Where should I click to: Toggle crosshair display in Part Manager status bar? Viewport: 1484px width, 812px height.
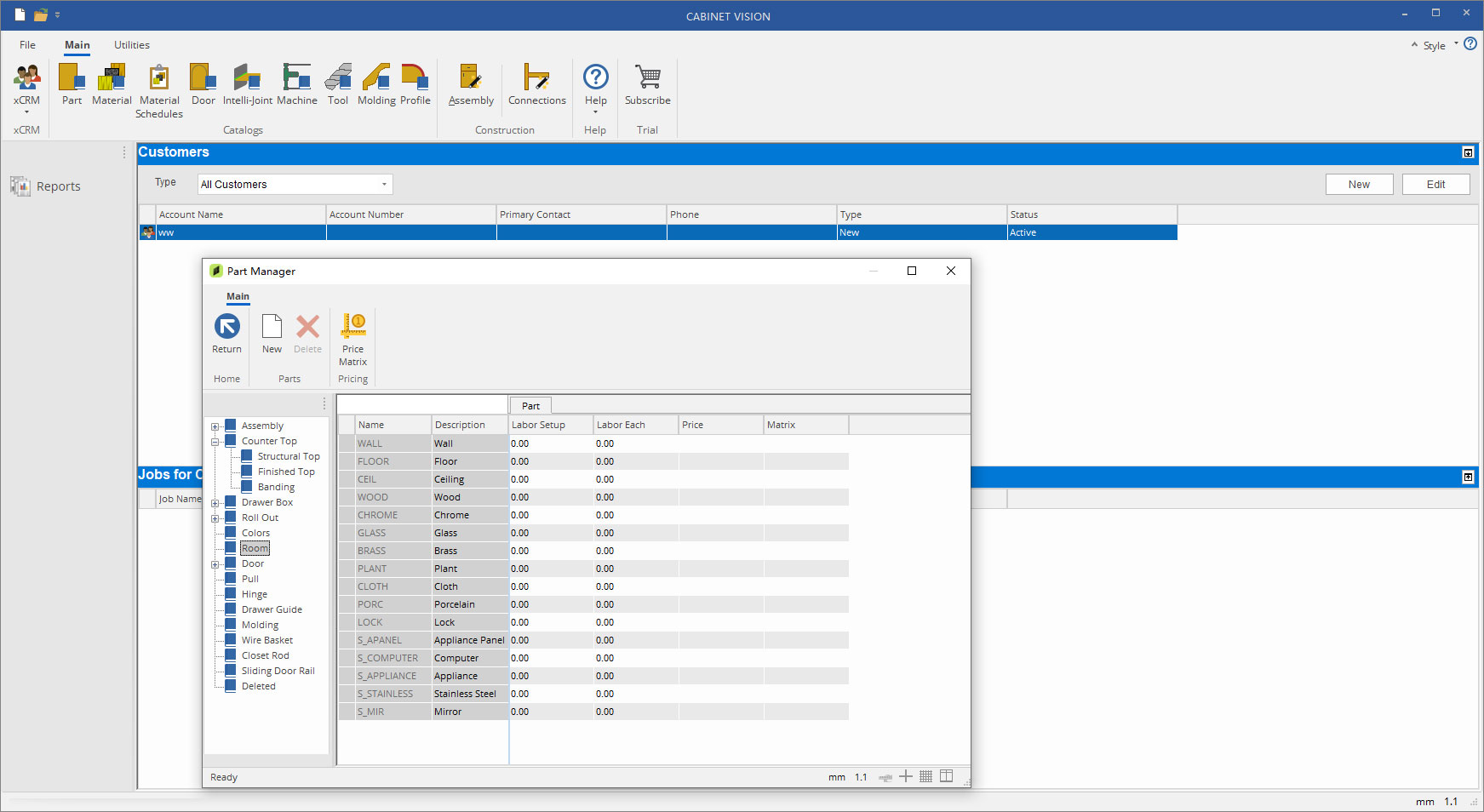[x=905, y=776]
